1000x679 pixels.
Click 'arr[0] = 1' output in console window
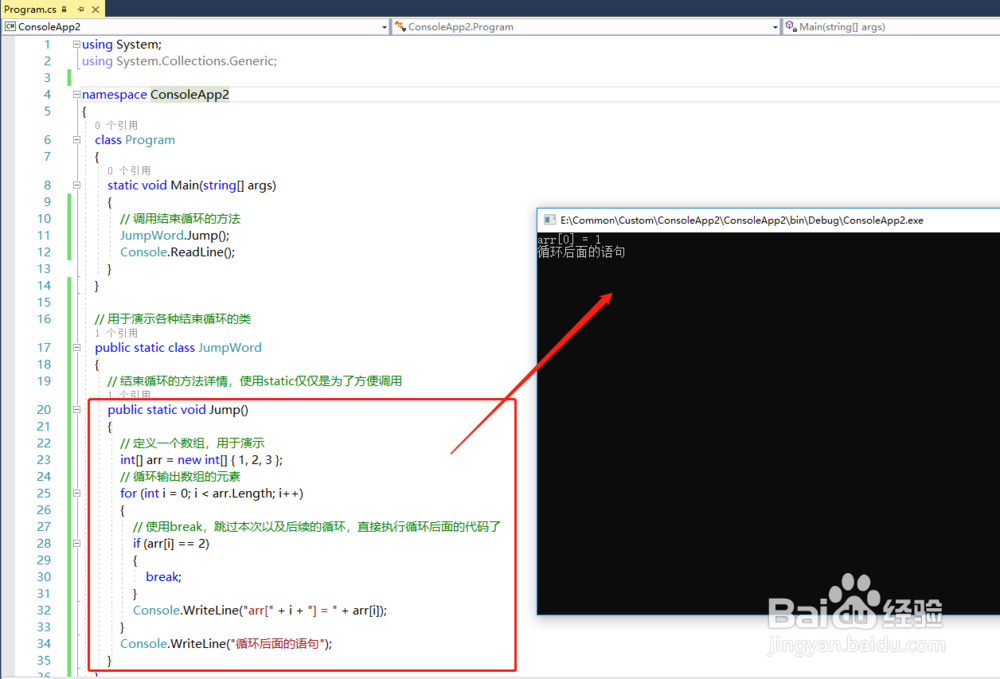[569, 239]
